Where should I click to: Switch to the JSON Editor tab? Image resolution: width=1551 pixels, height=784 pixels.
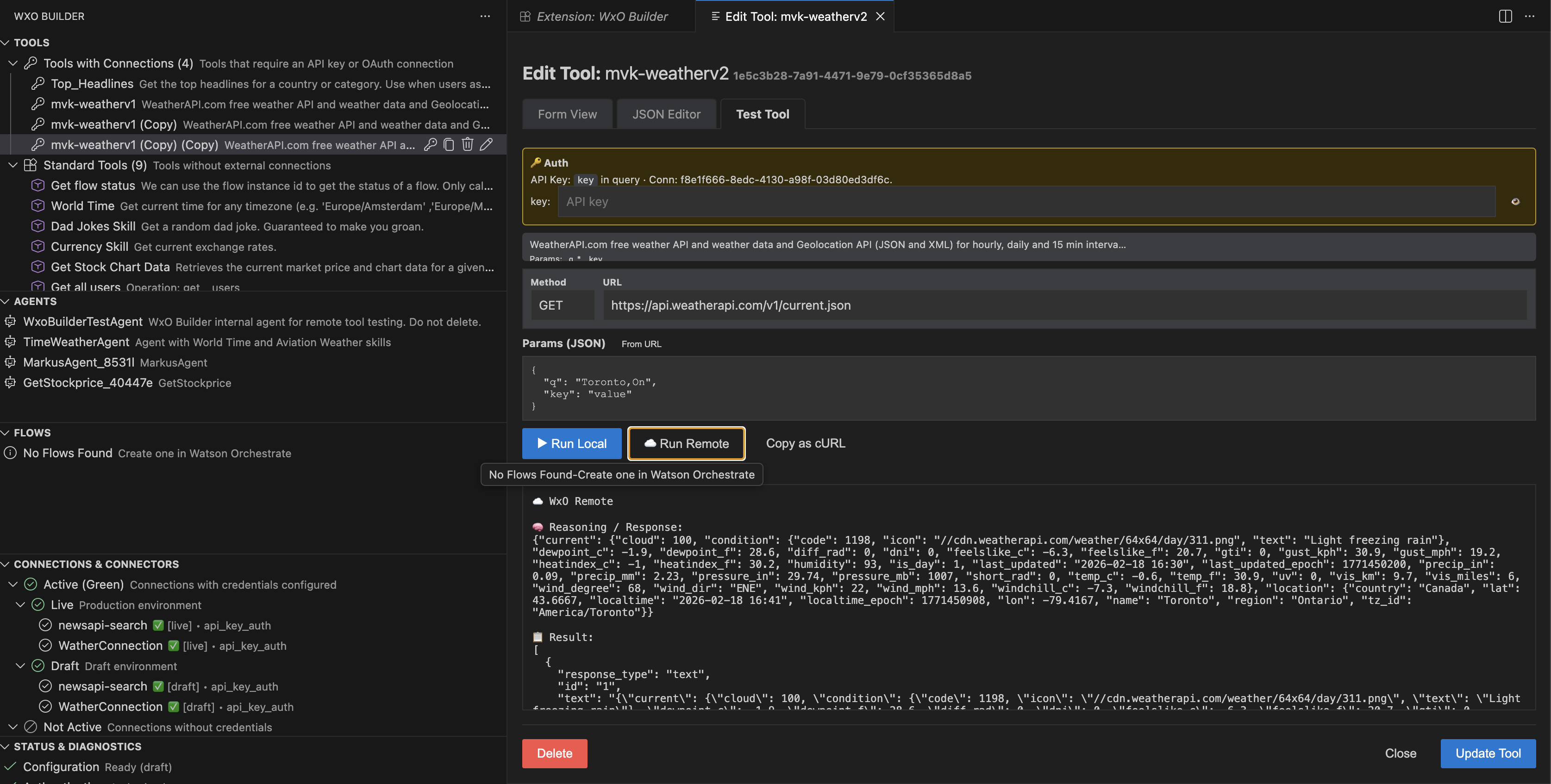tap(666, 114)
